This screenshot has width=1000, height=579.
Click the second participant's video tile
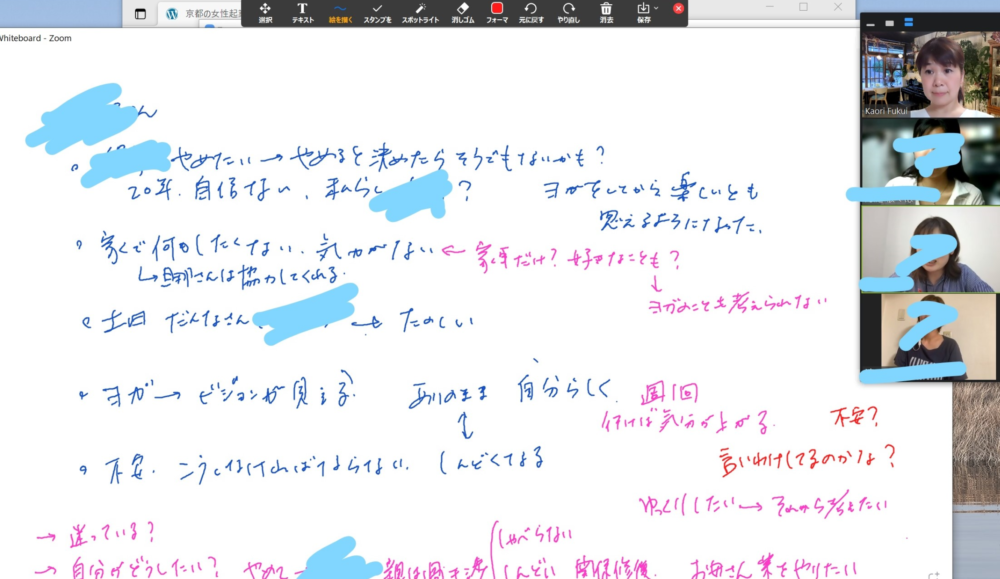point(929,161)
